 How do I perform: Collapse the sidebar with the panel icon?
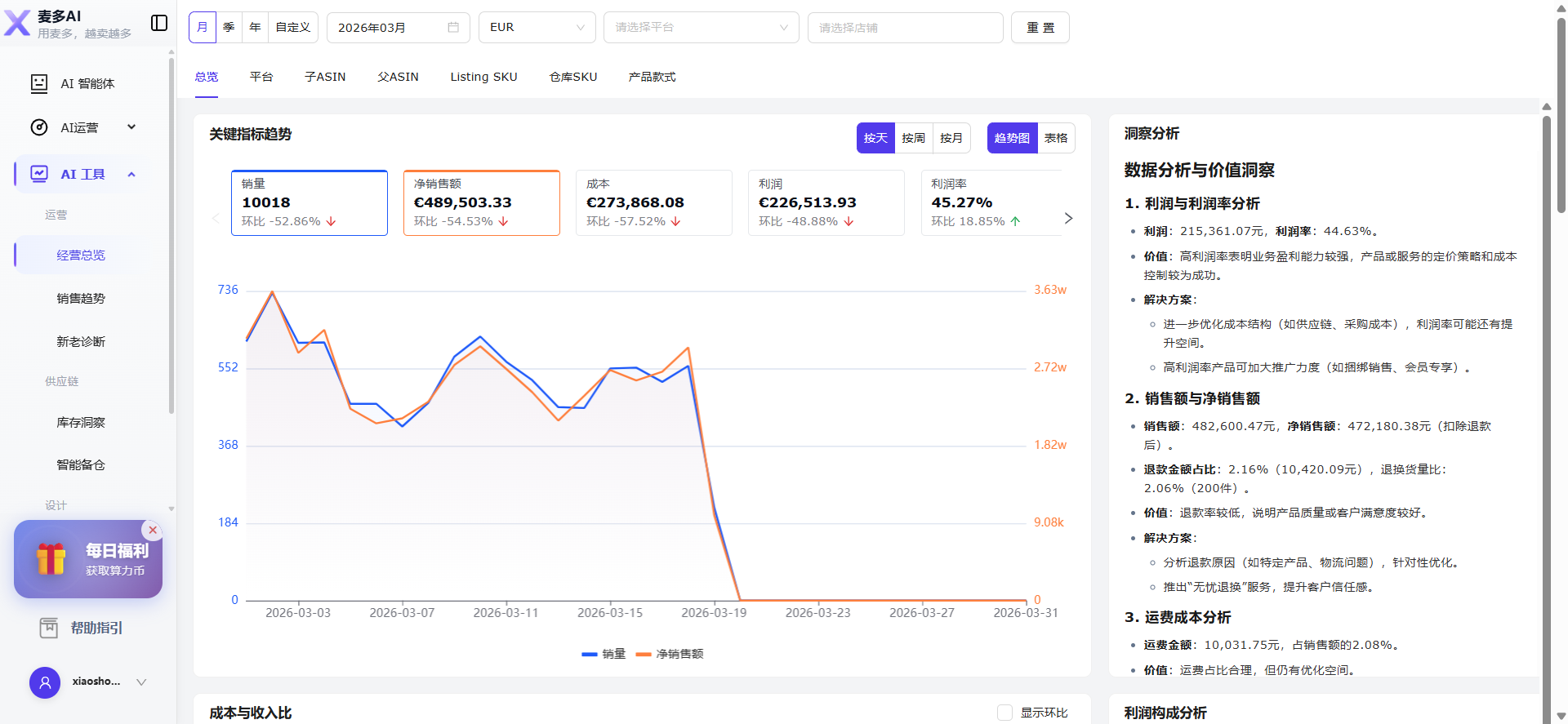pyautogui.click(x=159, y=23)
